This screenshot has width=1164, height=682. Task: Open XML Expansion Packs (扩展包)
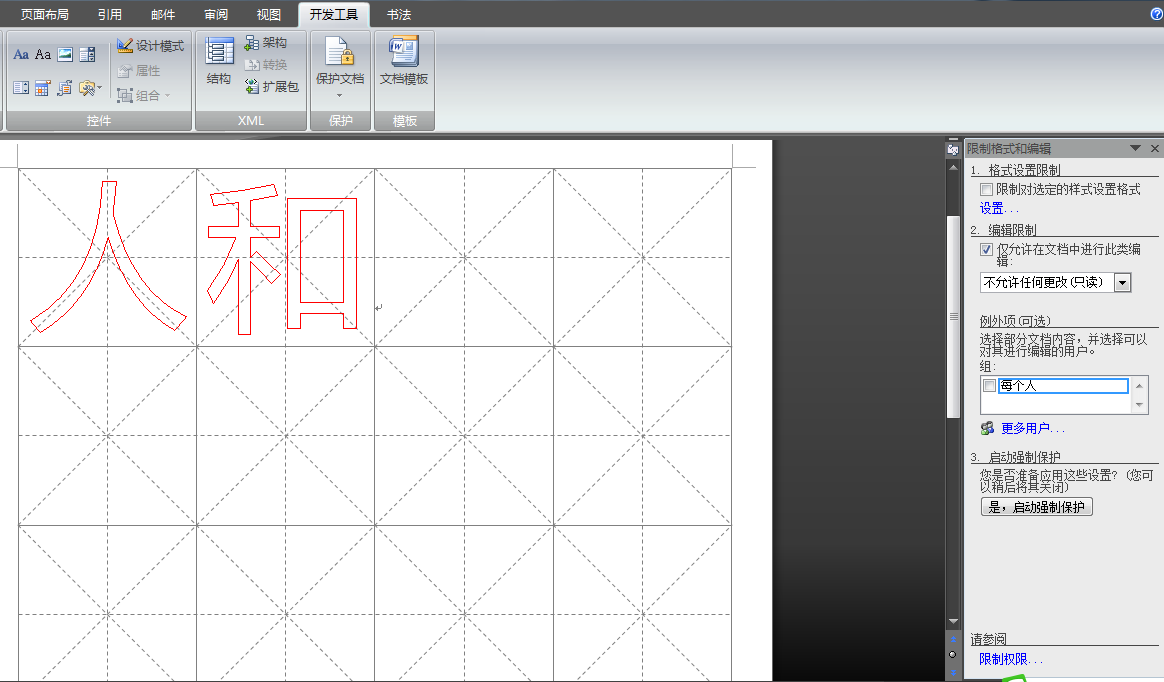click(x=271, y=87)
